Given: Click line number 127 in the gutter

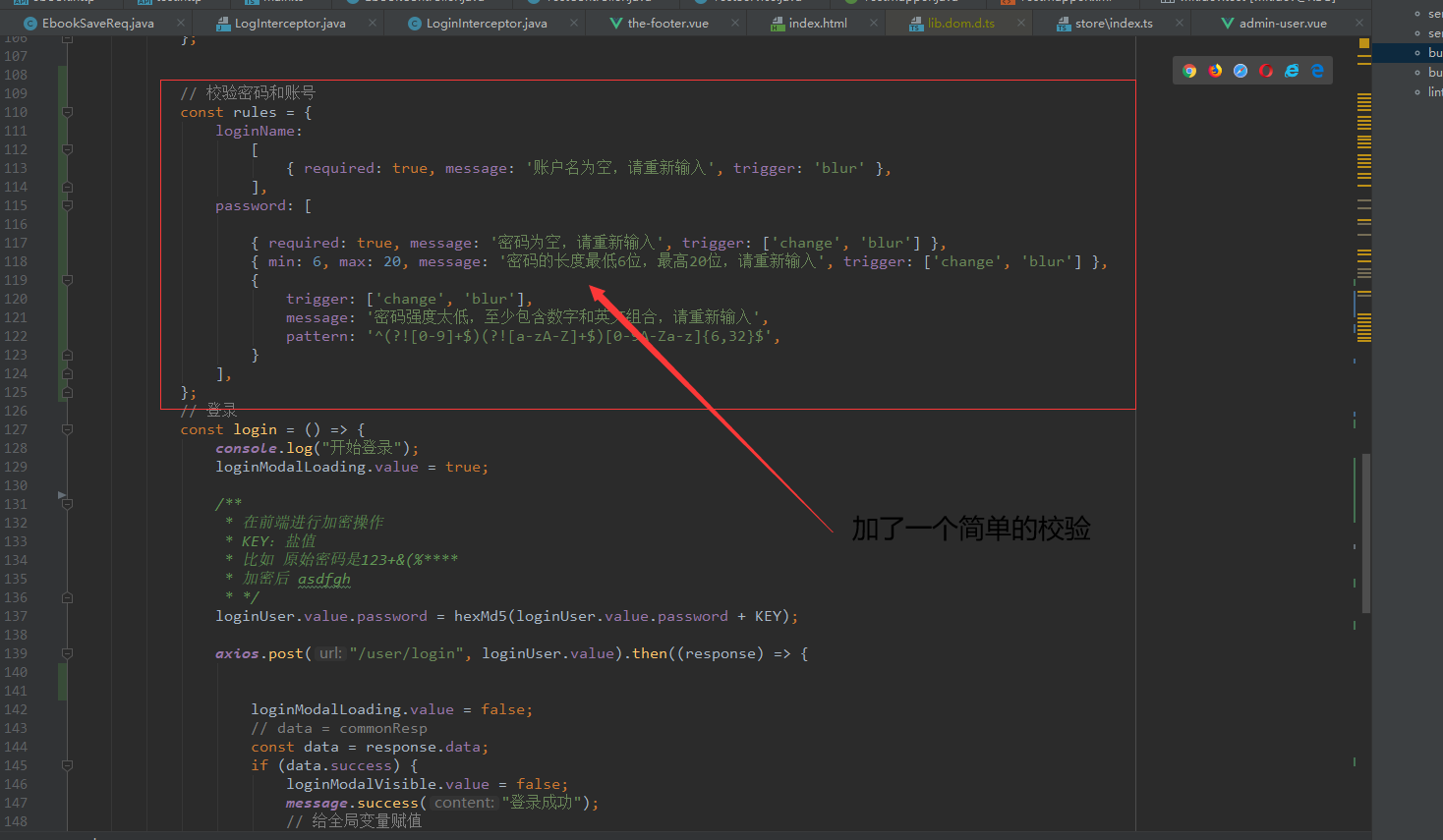Looking at the screenshot, I should point(16,429).
